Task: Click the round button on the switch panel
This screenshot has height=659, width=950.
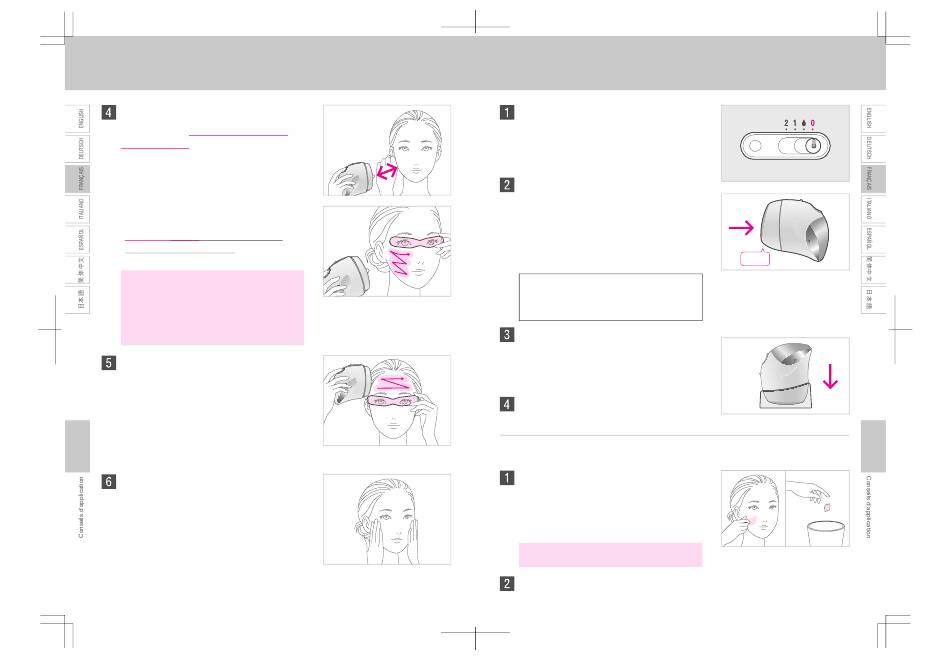Action: coord(755,146)
